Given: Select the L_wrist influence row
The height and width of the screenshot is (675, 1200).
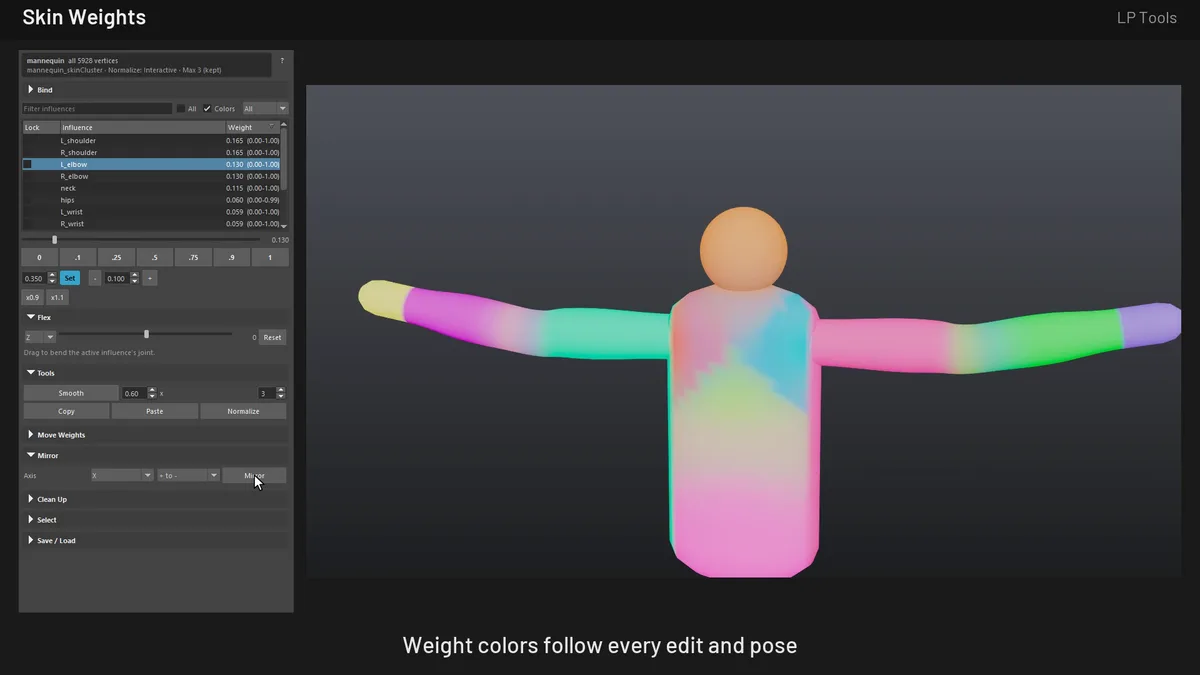Looking at the screenshot, I should (151, 212).
